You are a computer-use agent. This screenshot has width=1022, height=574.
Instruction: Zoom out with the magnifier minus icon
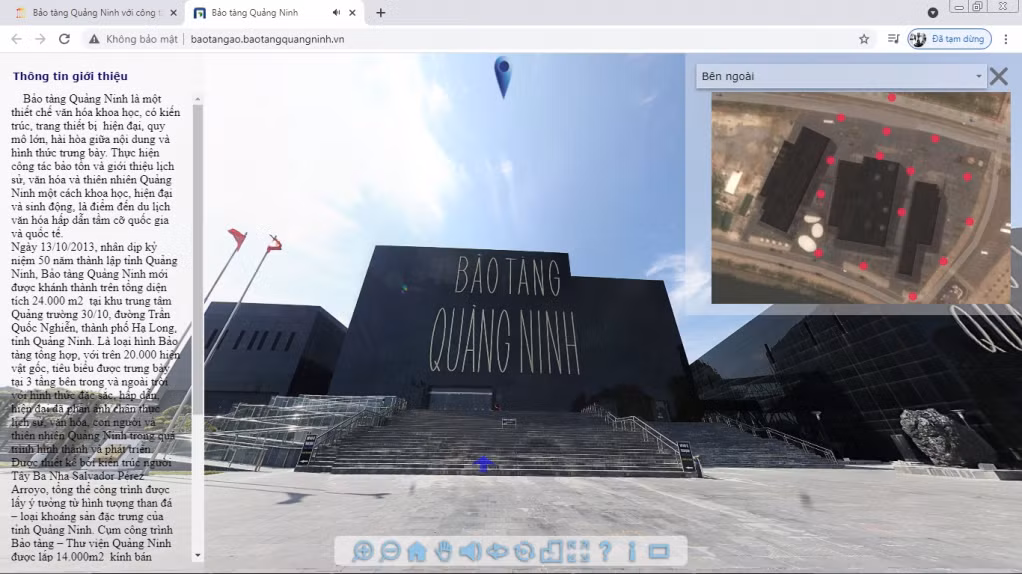[390, 552]
